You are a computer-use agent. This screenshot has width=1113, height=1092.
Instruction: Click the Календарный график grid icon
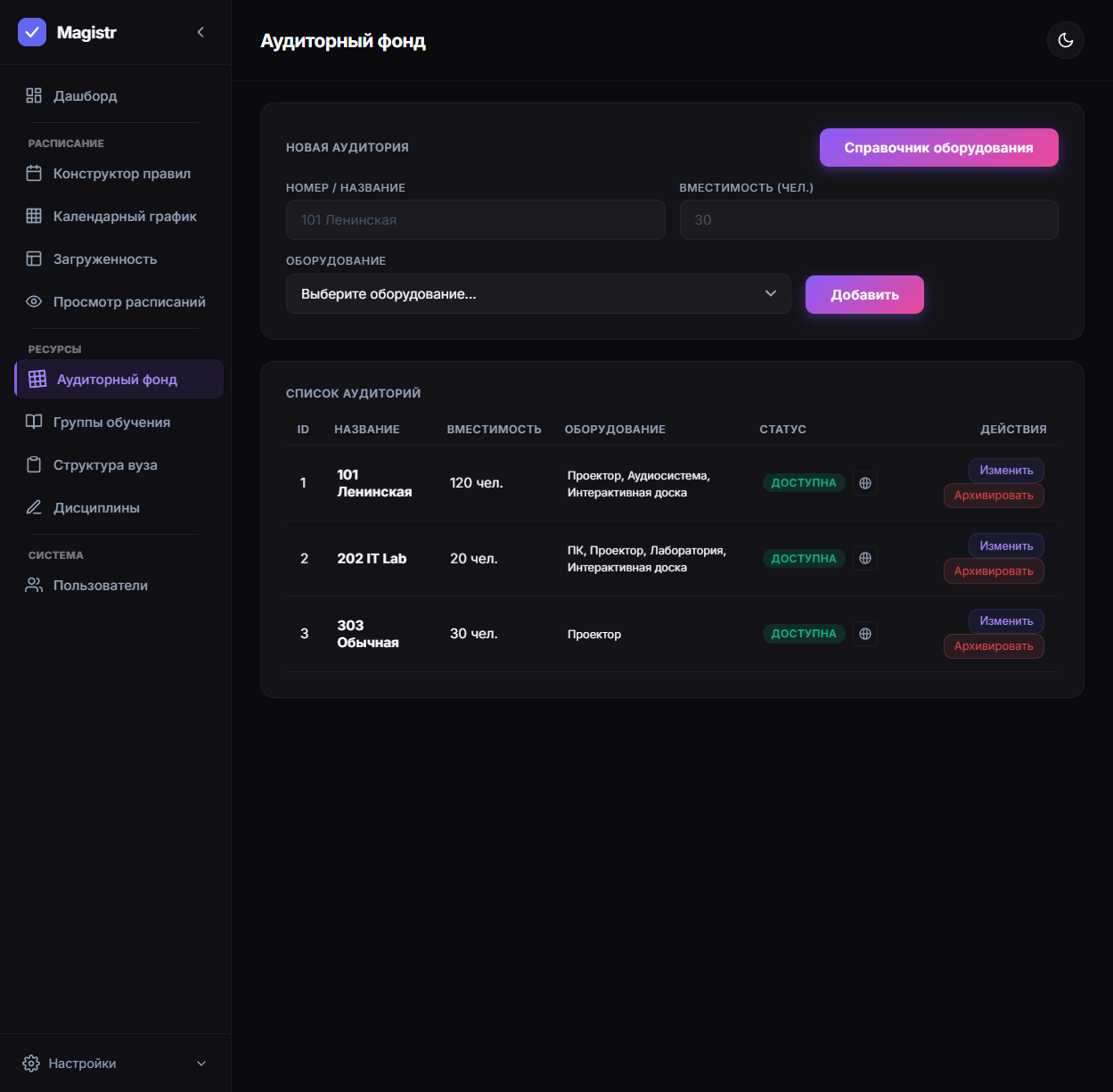pyautogui.click(x=34, y=216)
